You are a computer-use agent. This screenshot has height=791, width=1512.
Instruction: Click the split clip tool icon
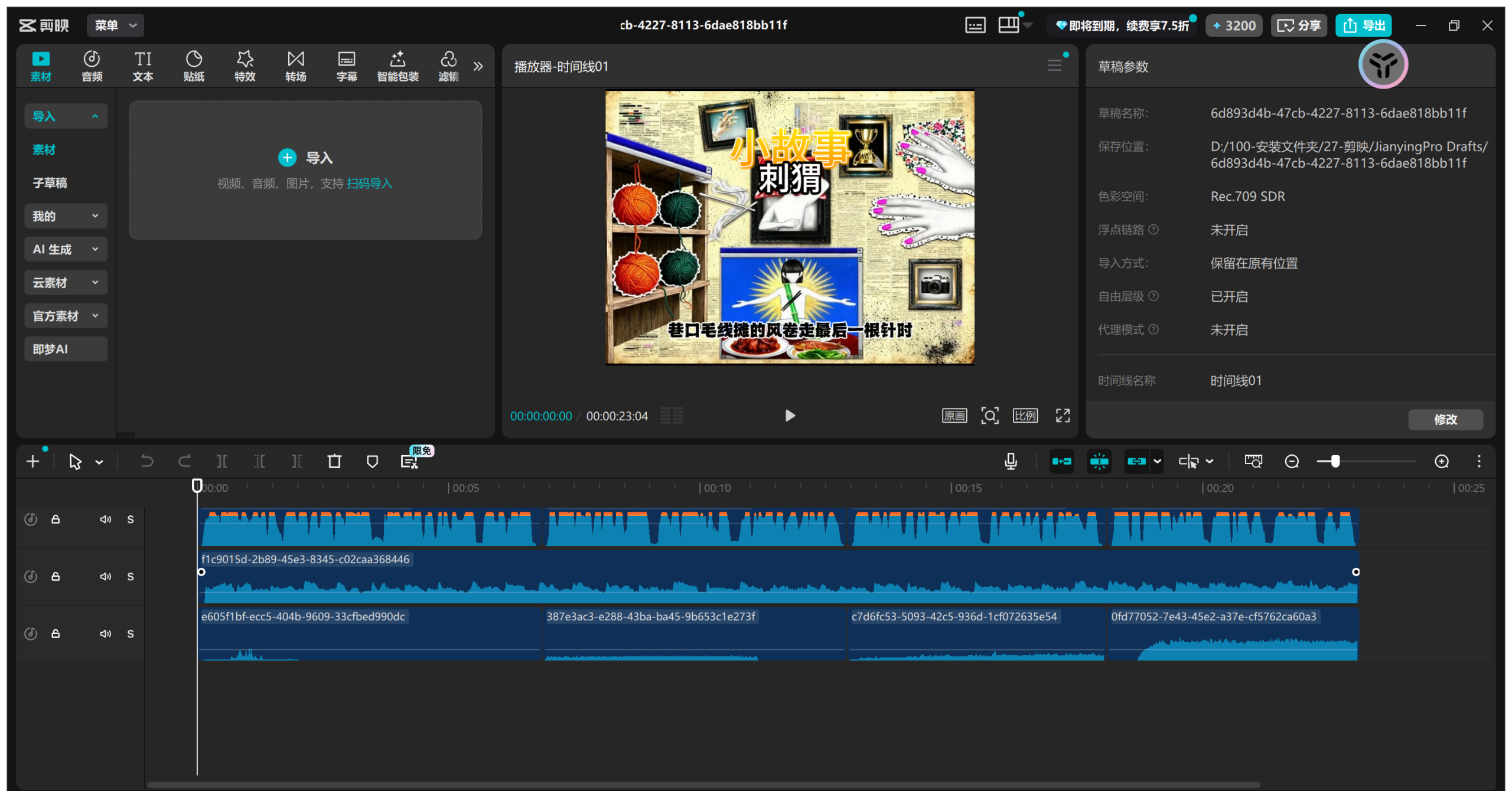click(x=221, y=462)
